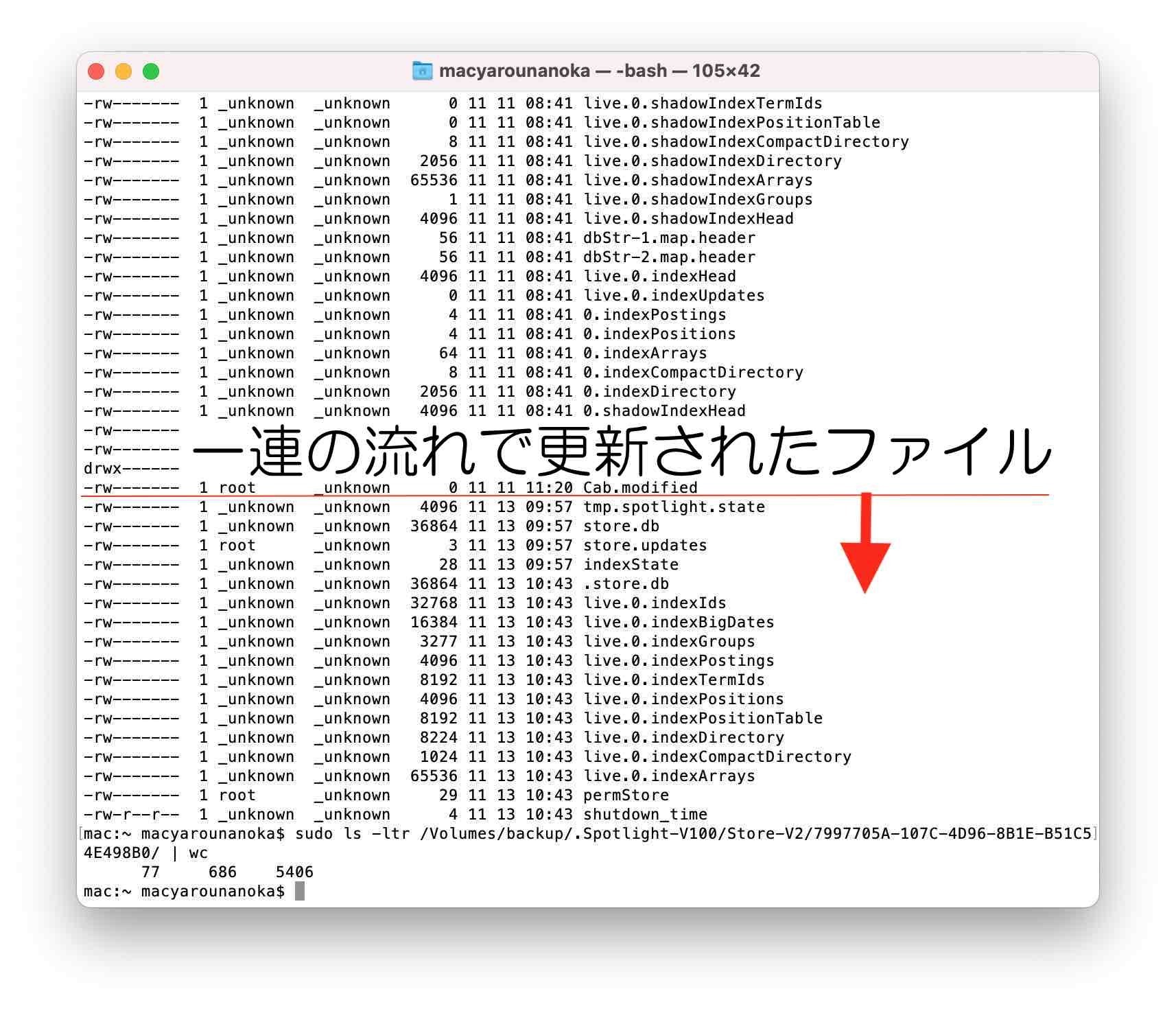Select the live.0.shadowIndexPositionTable filename

731,122
